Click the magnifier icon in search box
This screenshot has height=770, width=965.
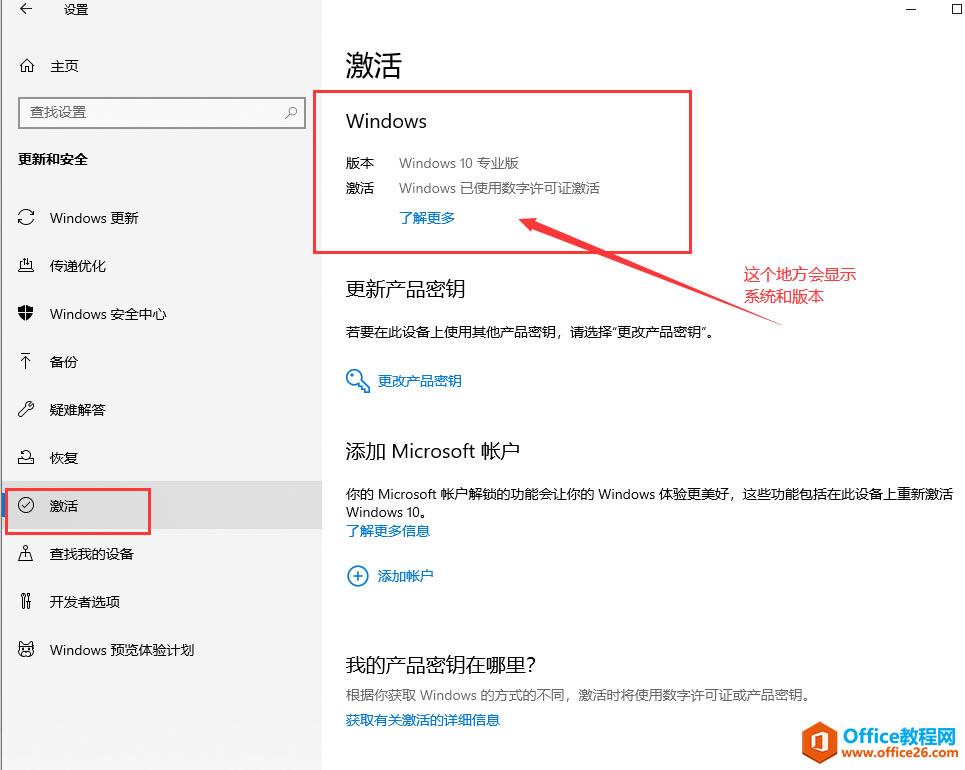point(290,112)
